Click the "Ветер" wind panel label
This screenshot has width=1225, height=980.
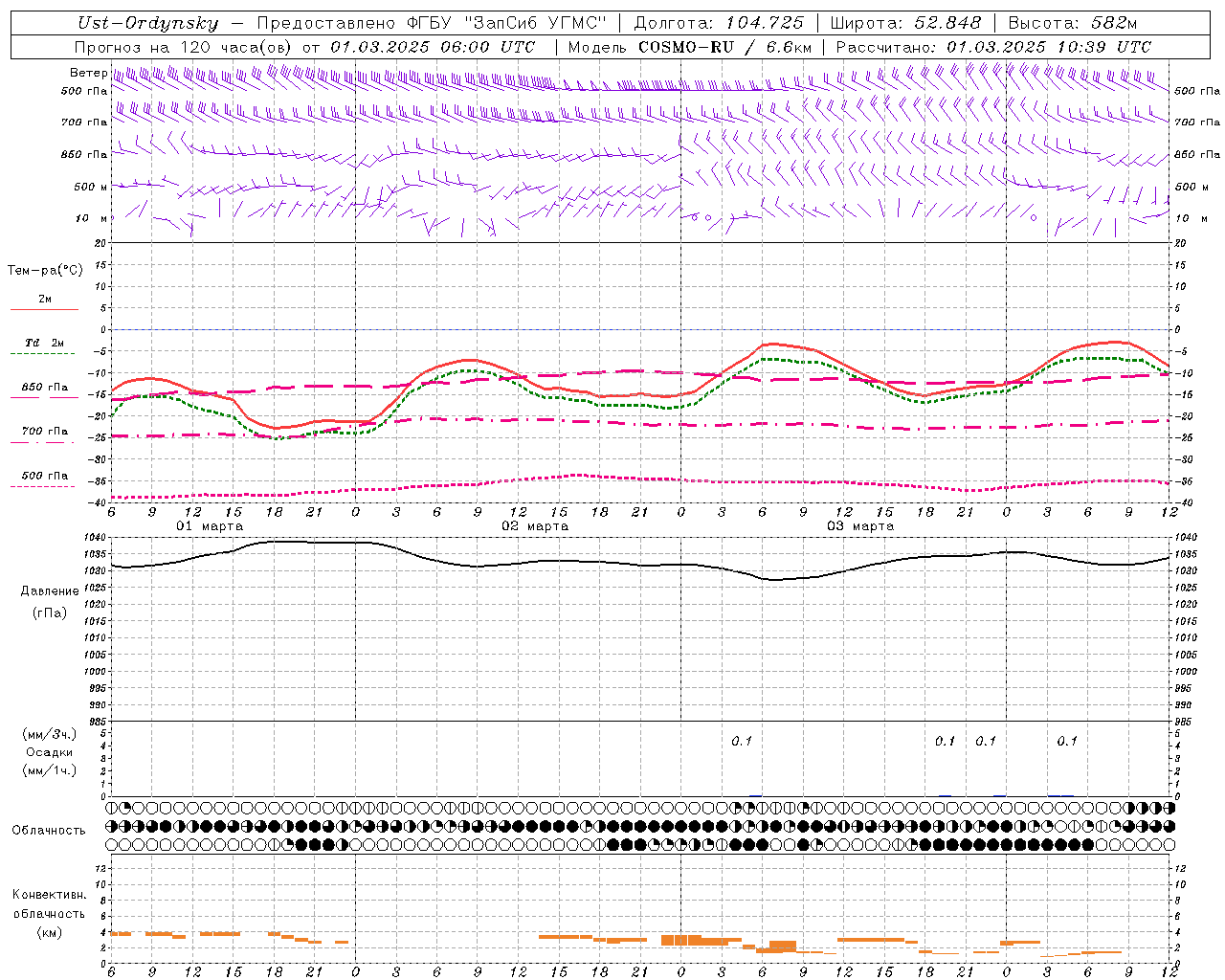[88, 73]
